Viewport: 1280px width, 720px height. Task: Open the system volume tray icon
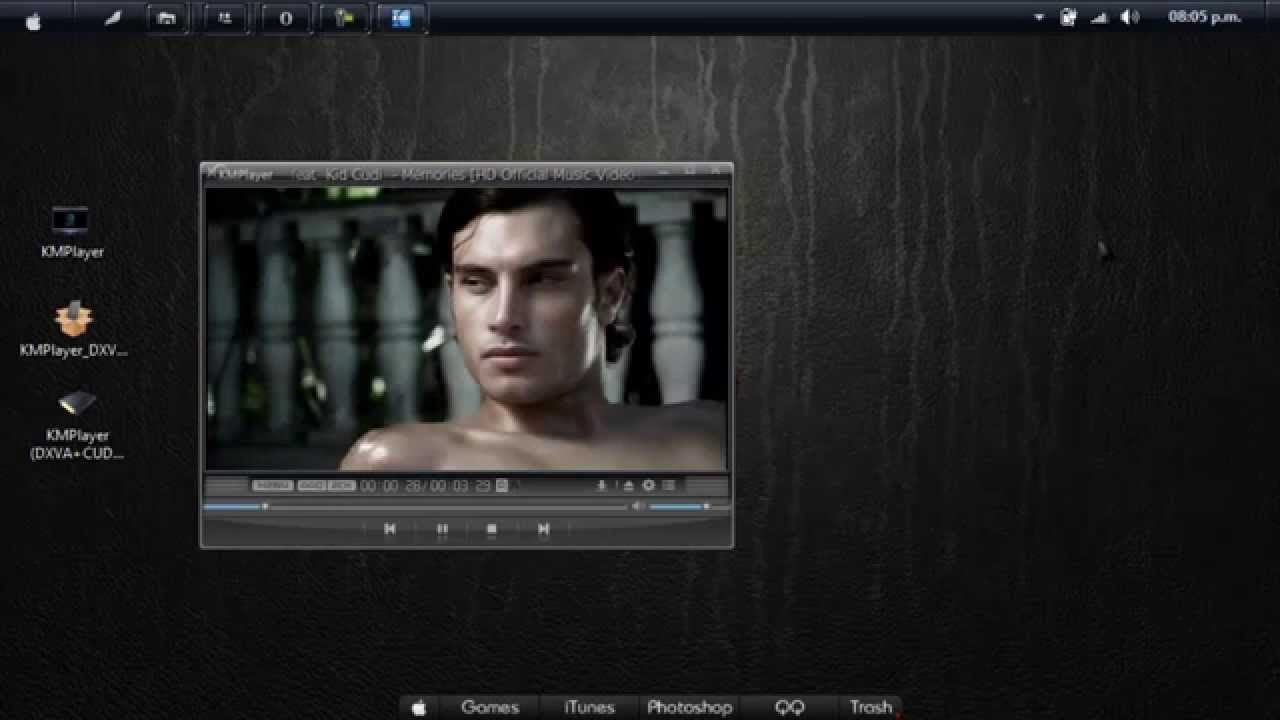coord(1130,17)
